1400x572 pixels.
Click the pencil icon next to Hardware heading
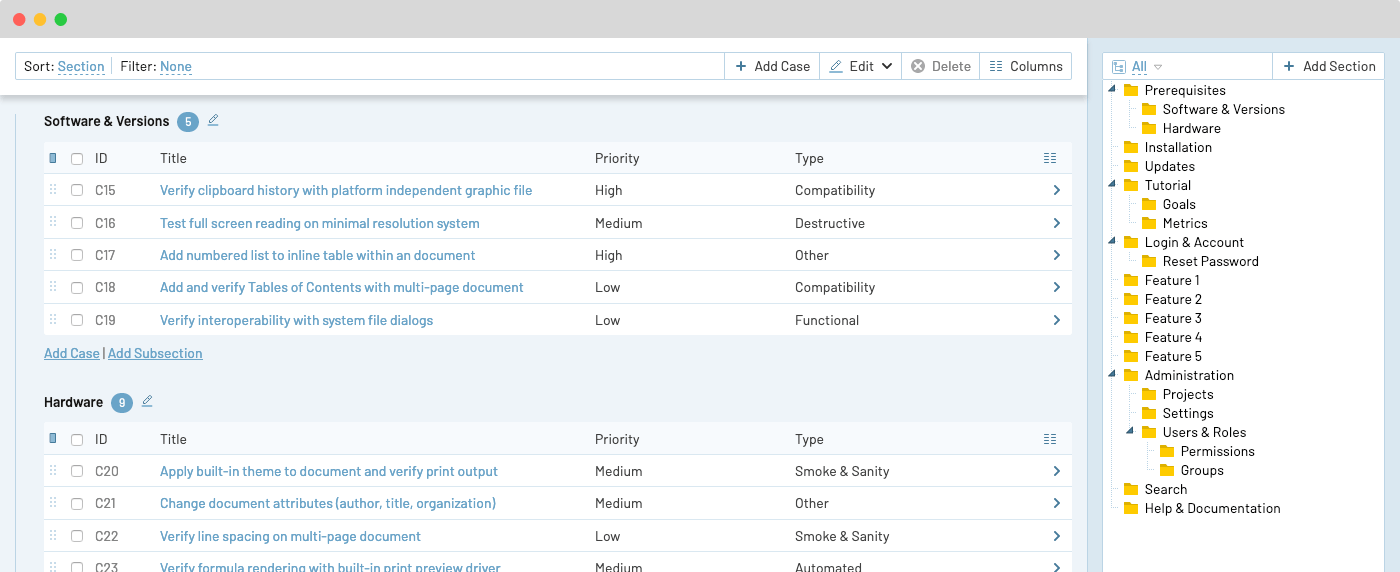(x=147, y=401)
